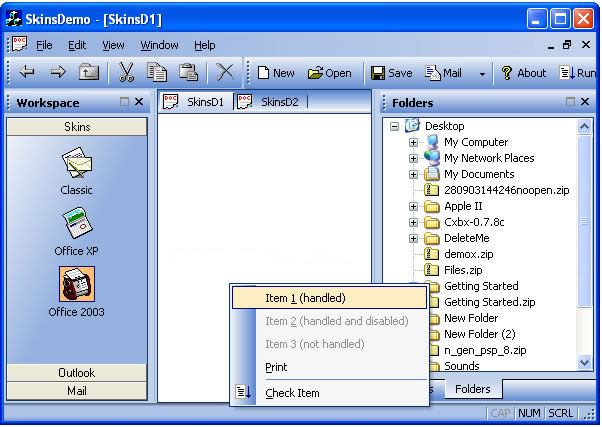This screenshot has width=602, height=427.
Task: Select New Folder (2) in tree
Action: [480, 334]
